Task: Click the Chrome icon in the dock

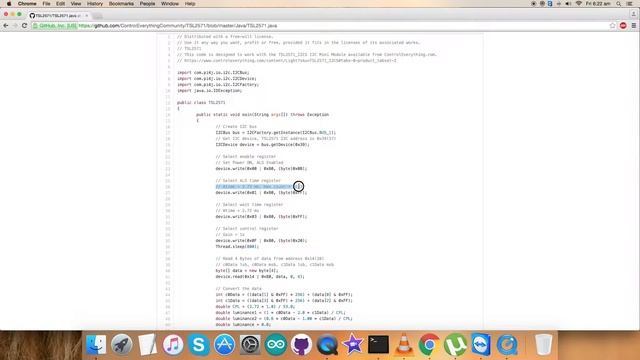Action: pos(429,344)
